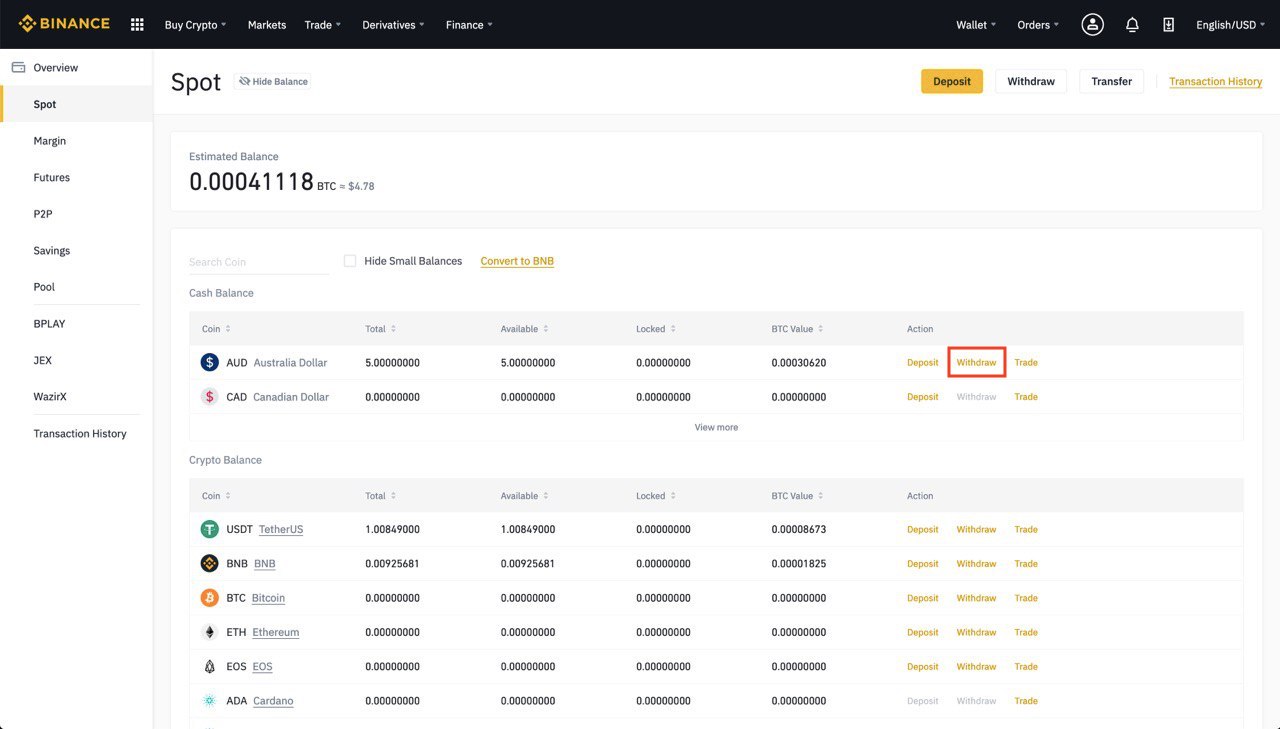Screen dimensions: 1280x729
Task: Click the Overview wallet icon
Action: click(18, 67)
